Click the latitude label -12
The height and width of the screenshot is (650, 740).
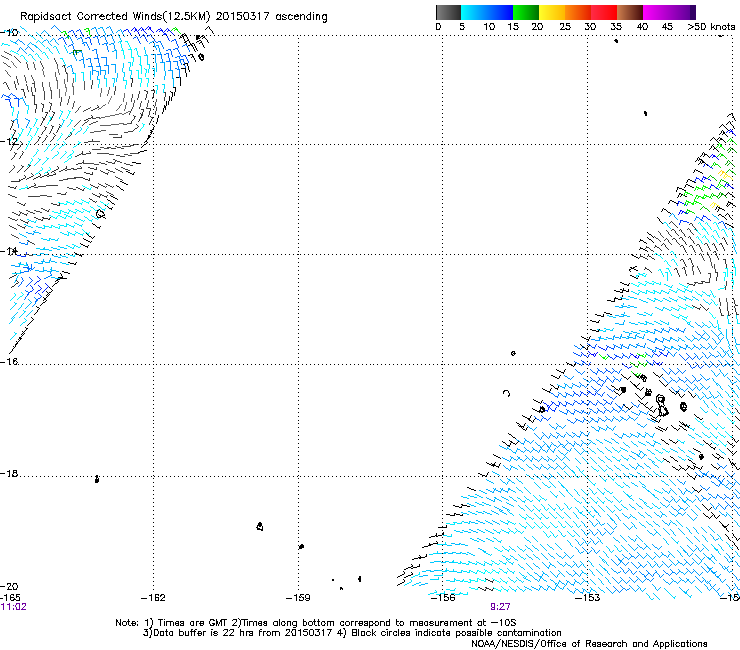pos(9,142)
